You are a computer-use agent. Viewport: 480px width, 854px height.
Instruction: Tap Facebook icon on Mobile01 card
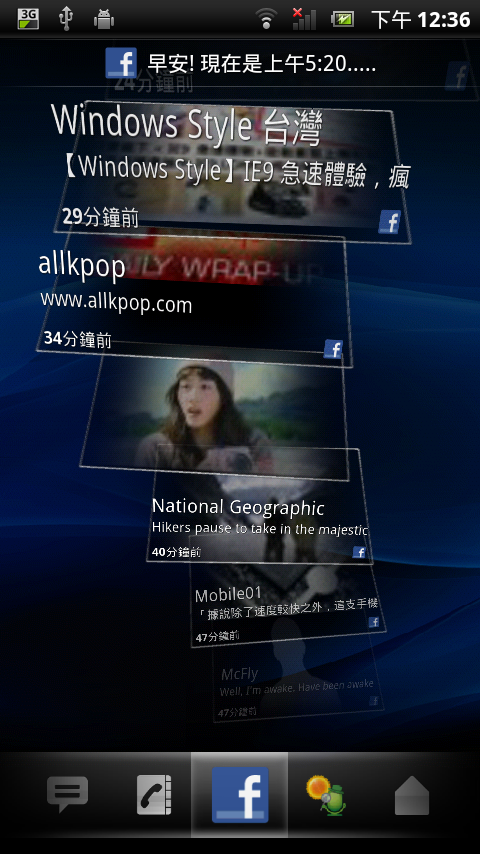(374, 622)
